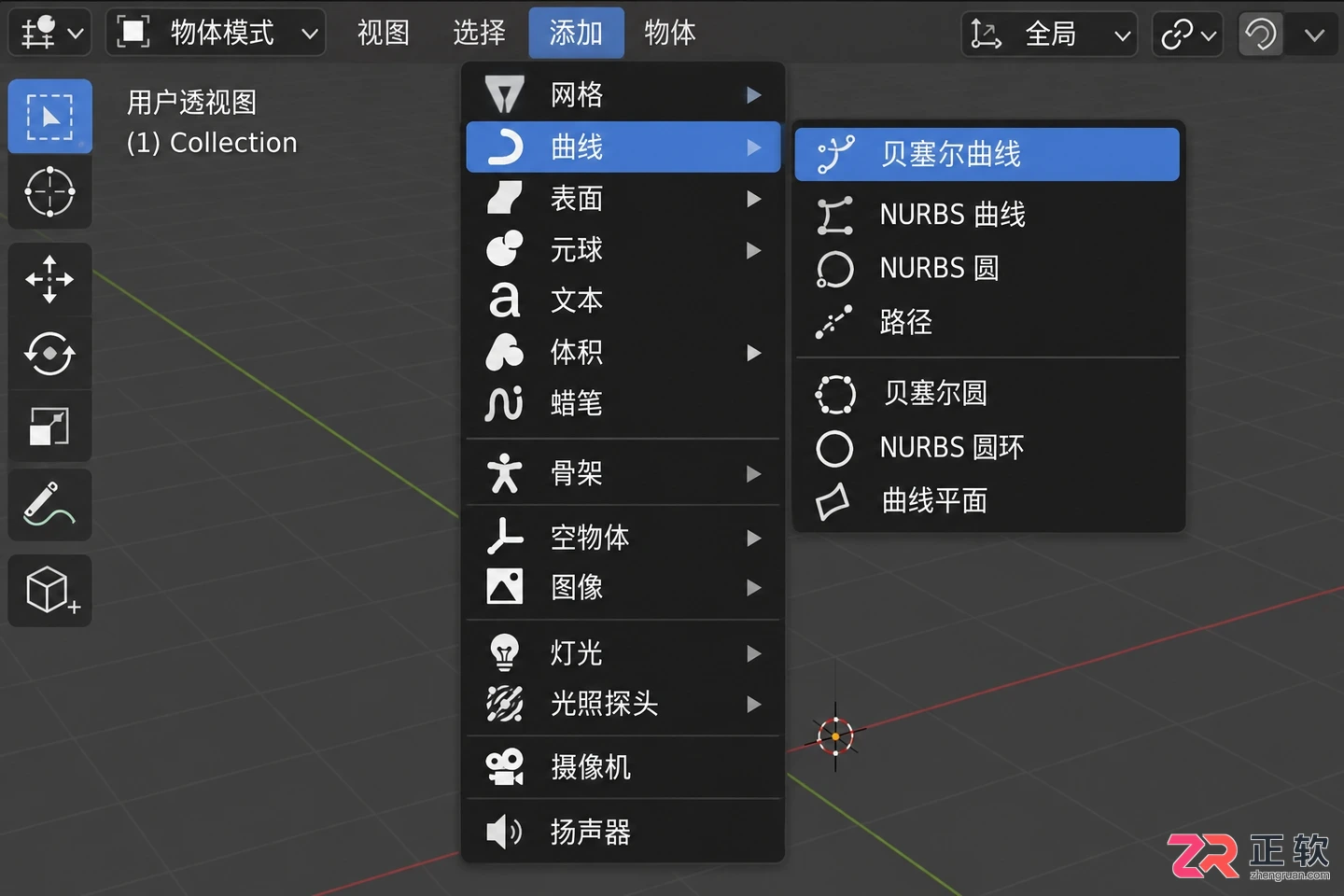
Task: Open the 物体模式 mode dropdown
Action: [216, 34]
